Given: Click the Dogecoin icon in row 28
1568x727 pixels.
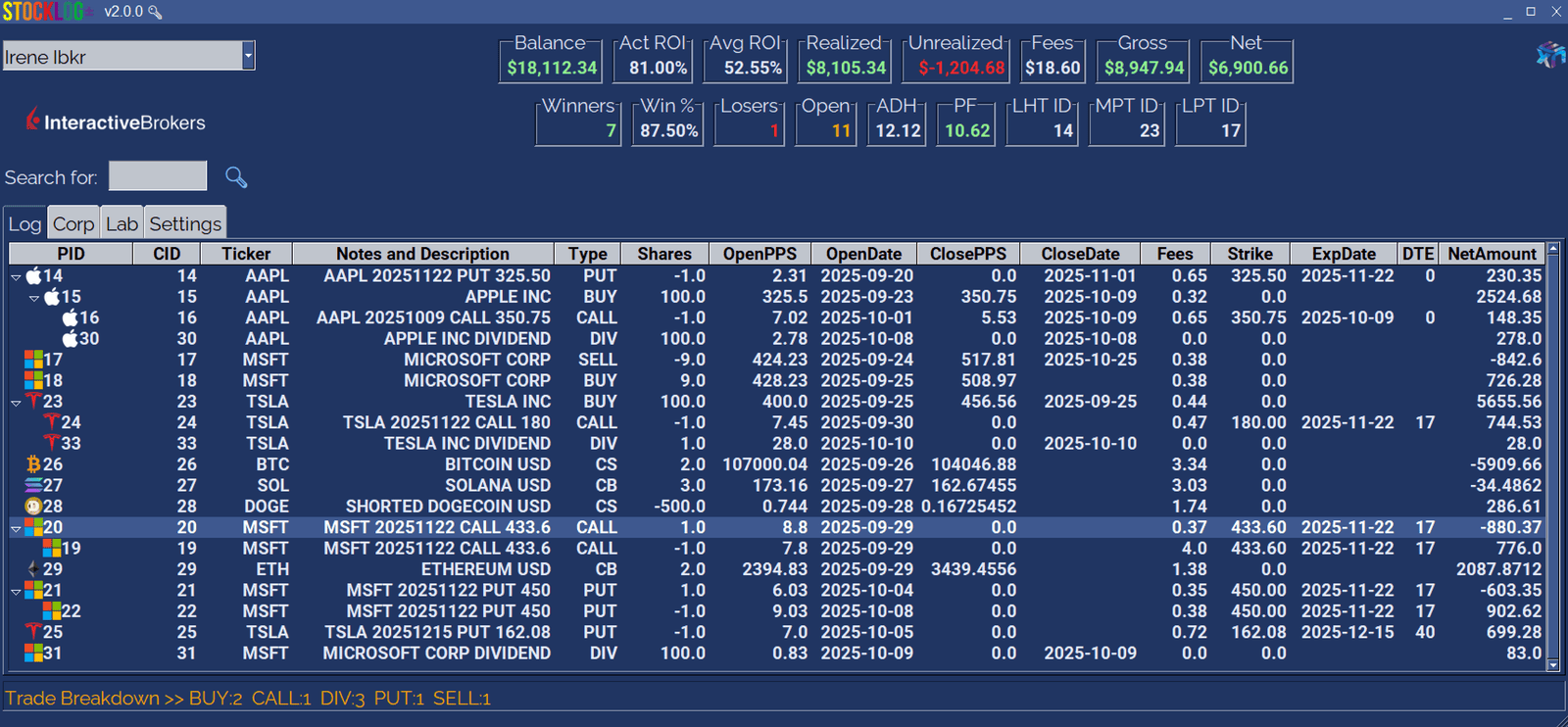Looking at the screenshot, I should point(33,507).
